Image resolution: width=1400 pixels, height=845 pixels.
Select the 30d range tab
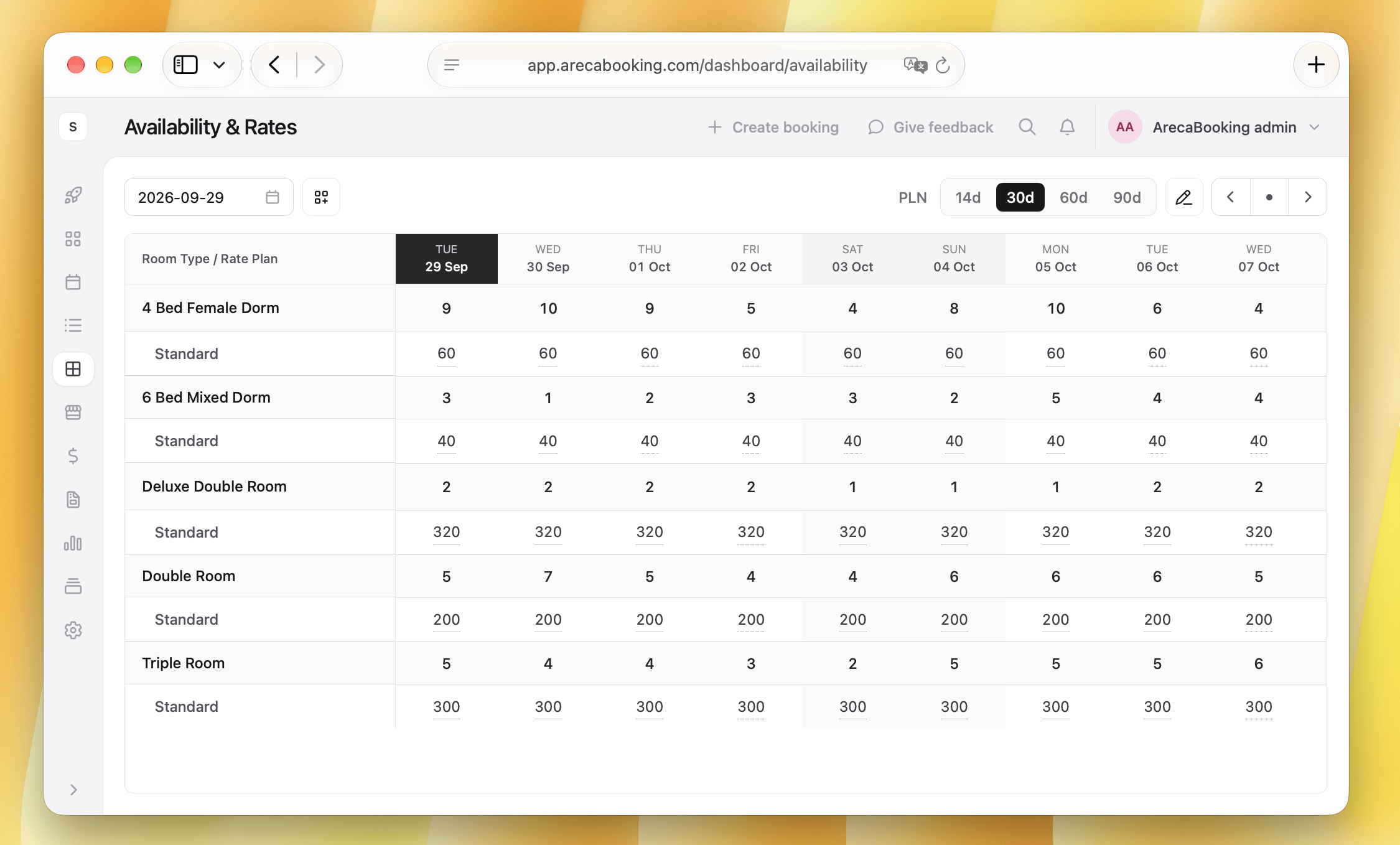[1020, 197]
